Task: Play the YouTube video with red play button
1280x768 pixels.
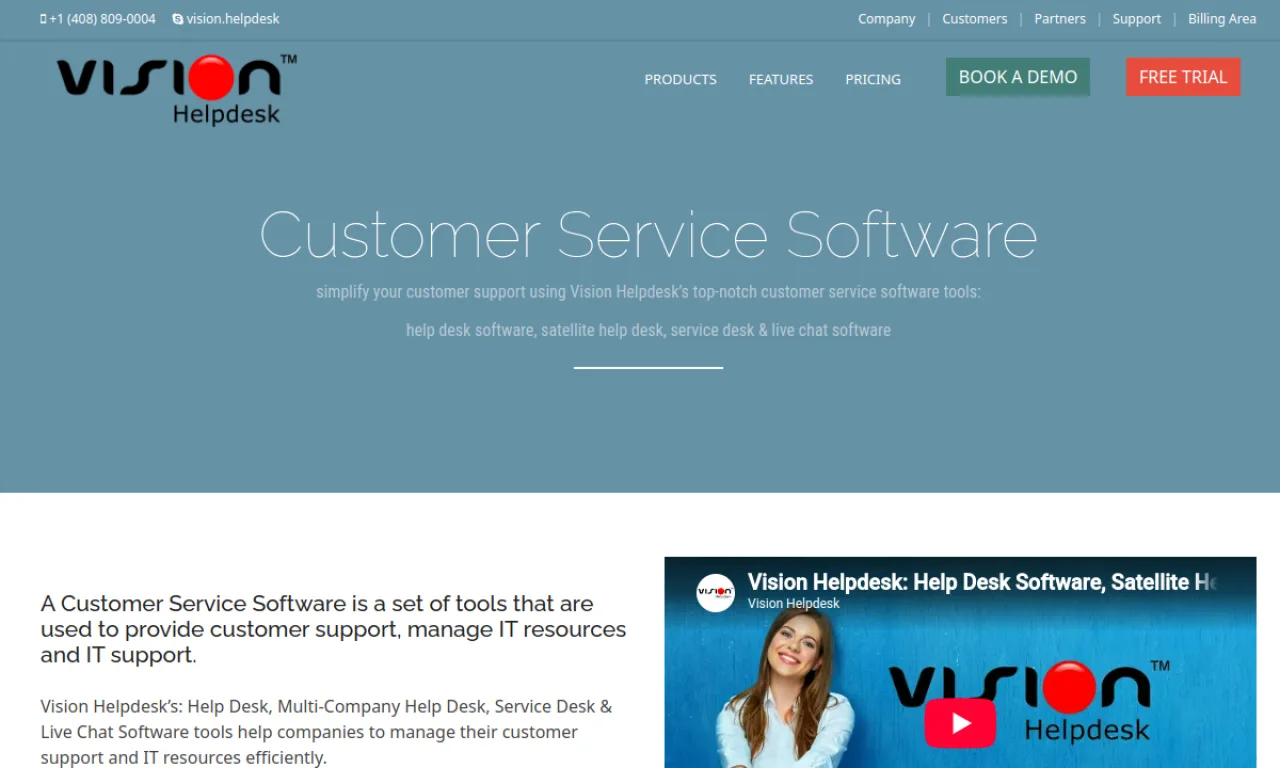Action: [x=960, y=723]
